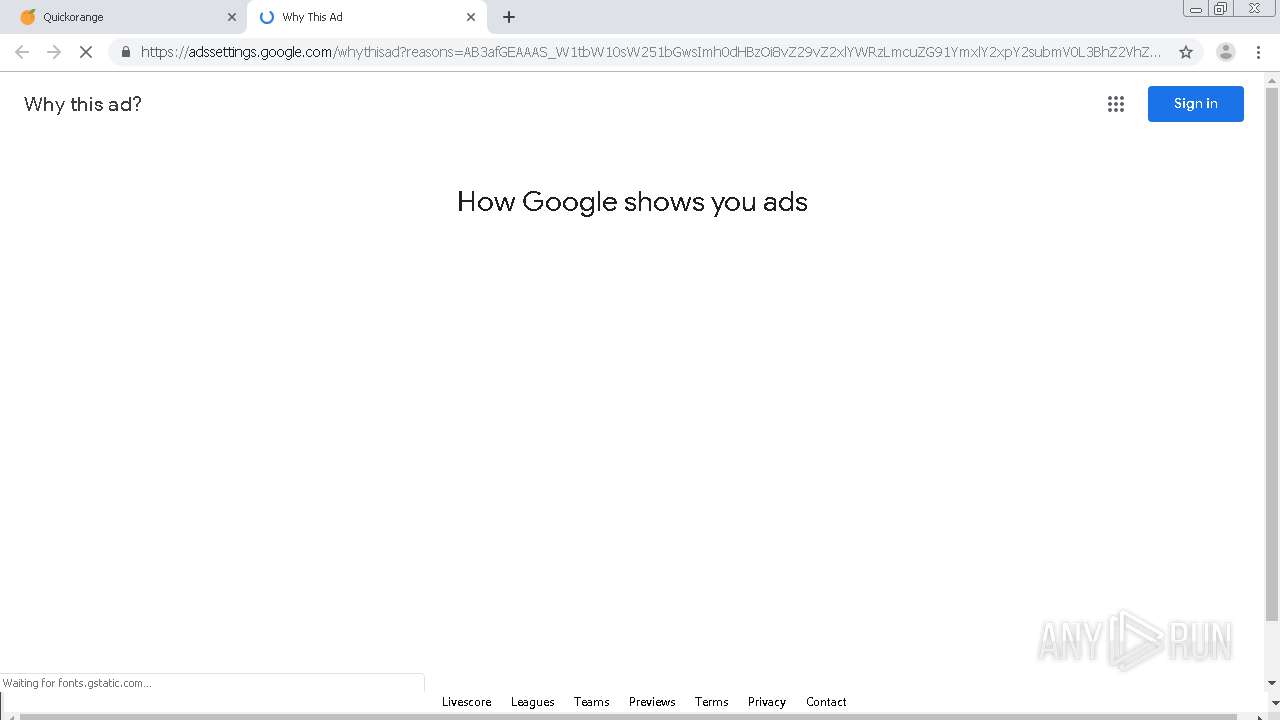The width and height of the screenshot is (1280, 720).
Task: Go back to previous page
Action: point(22,52)
